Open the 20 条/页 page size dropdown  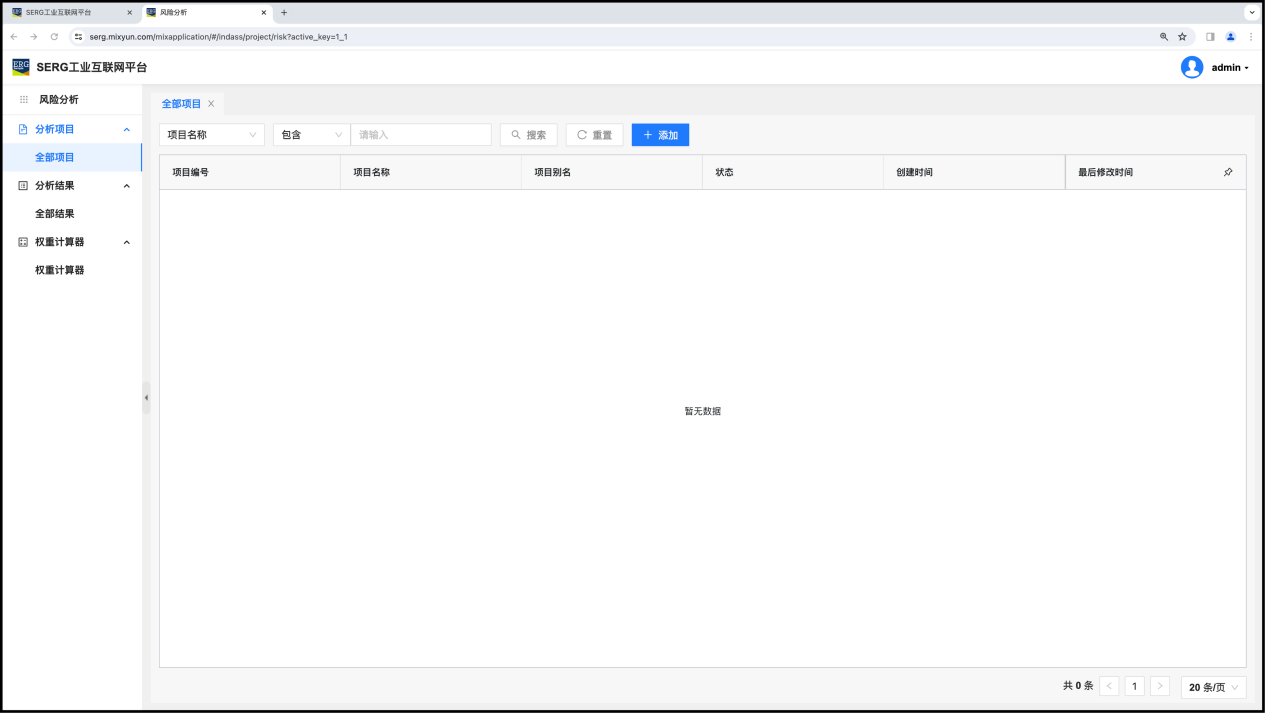1213,687
